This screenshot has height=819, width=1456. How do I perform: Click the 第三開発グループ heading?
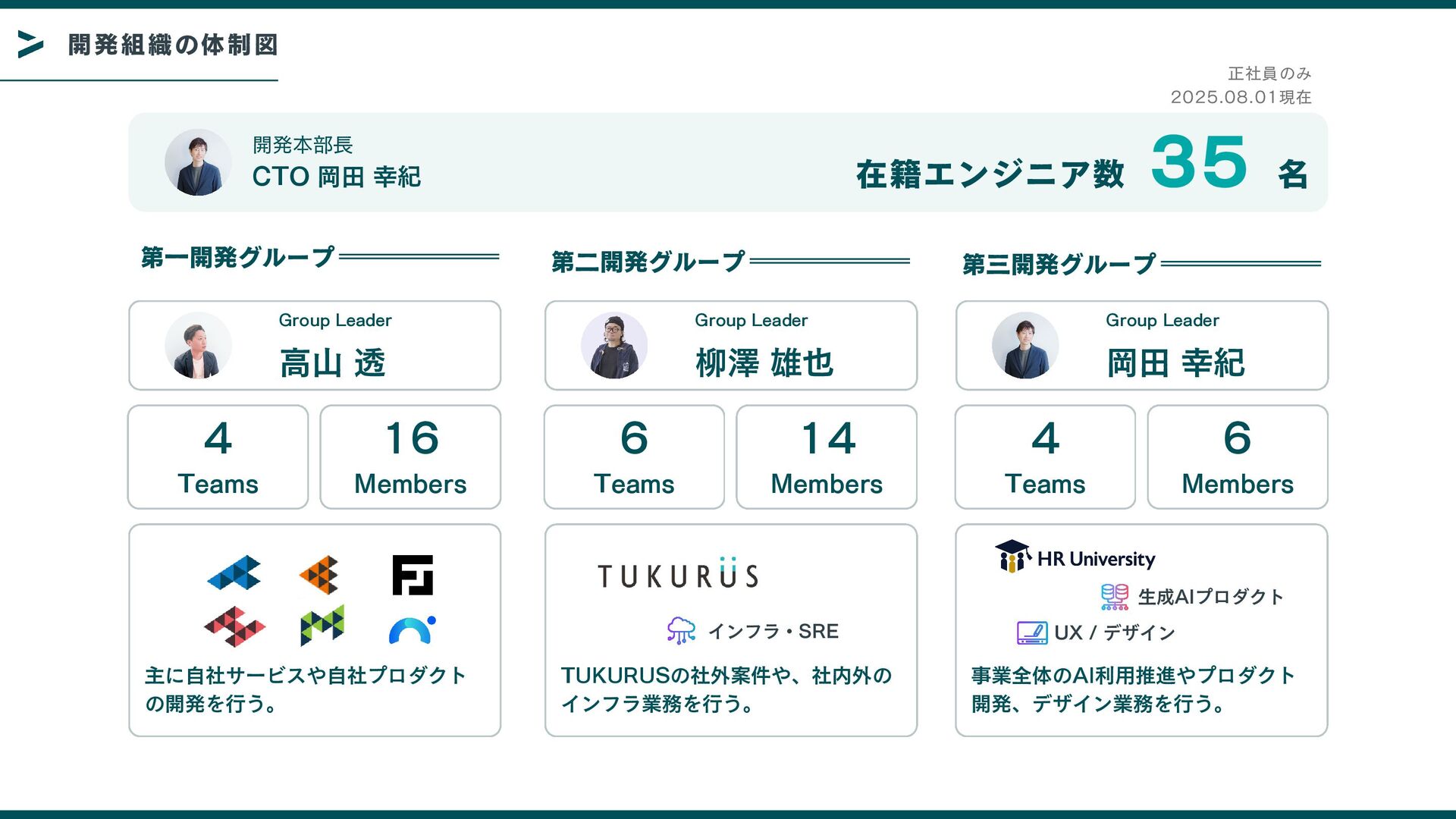[1059, 264]
